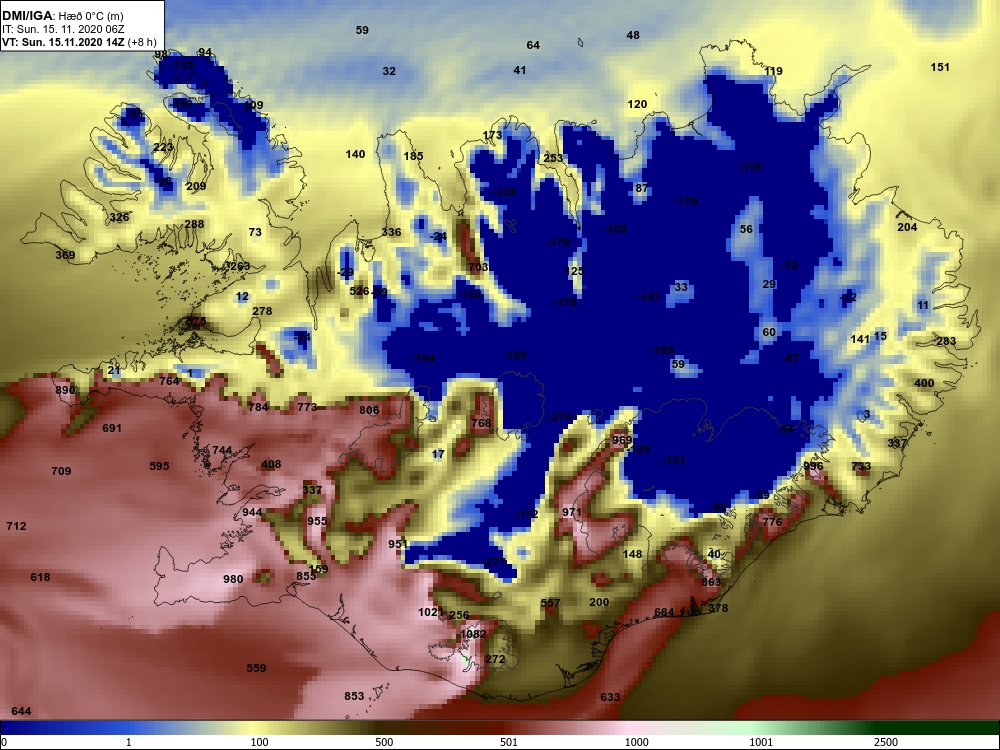Click the map value '863'
The width and height of the screenshot is (1000, 750).
[711, 581]
